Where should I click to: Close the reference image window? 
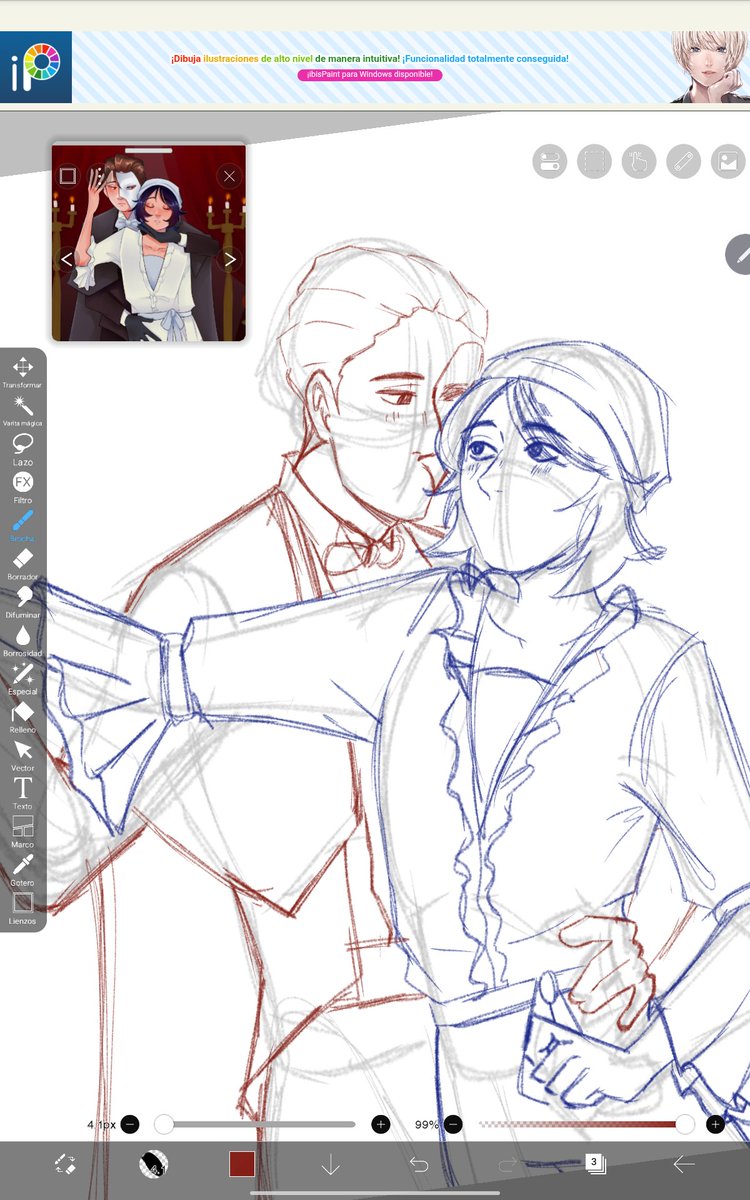229,176
